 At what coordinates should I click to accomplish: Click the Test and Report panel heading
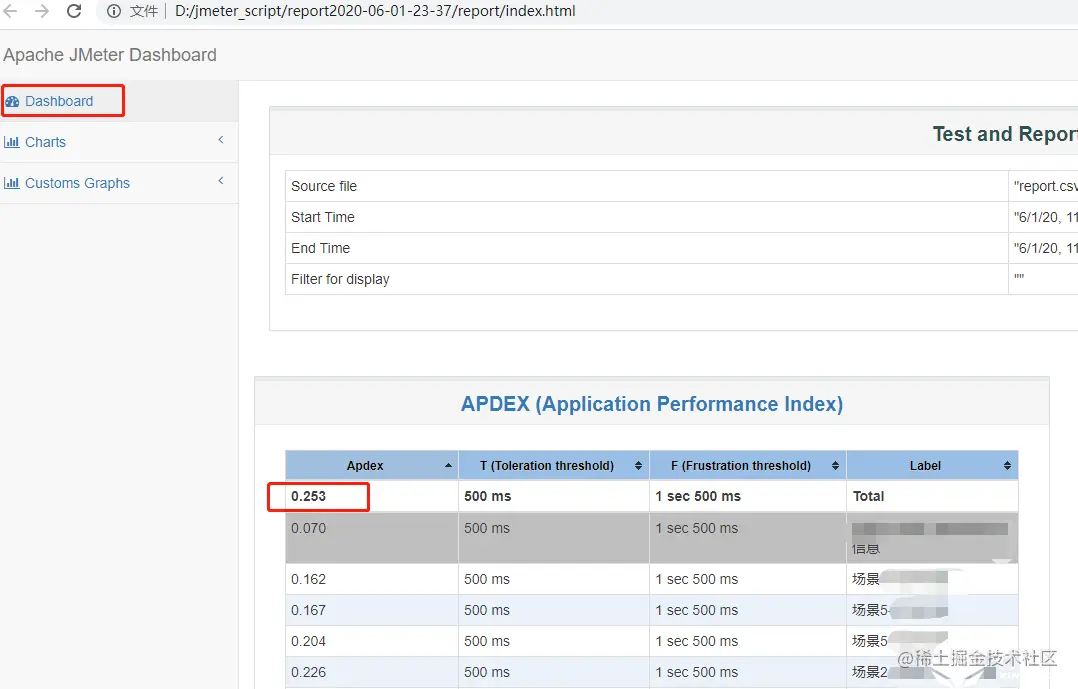(1005, 134)
